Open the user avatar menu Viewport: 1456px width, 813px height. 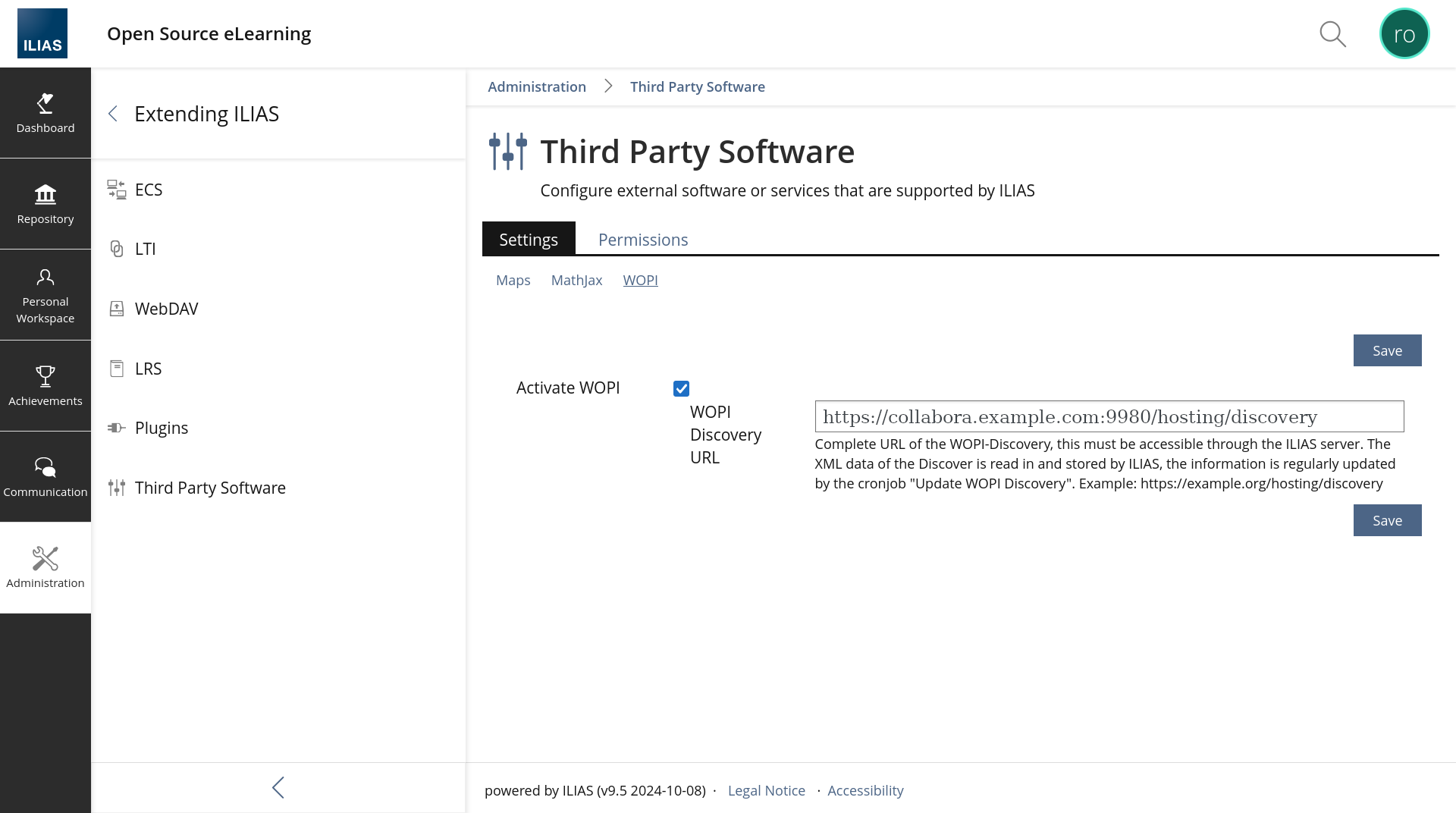[x=1404, y=34]
